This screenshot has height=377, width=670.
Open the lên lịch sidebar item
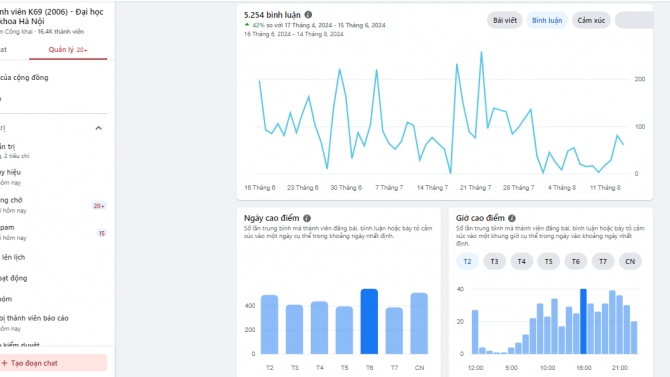[x=53, y=257]
